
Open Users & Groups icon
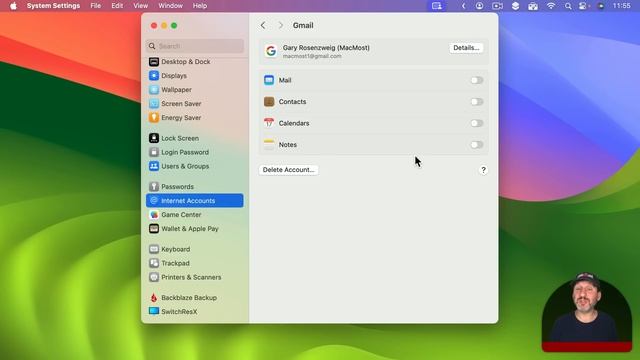coord(154,166)
